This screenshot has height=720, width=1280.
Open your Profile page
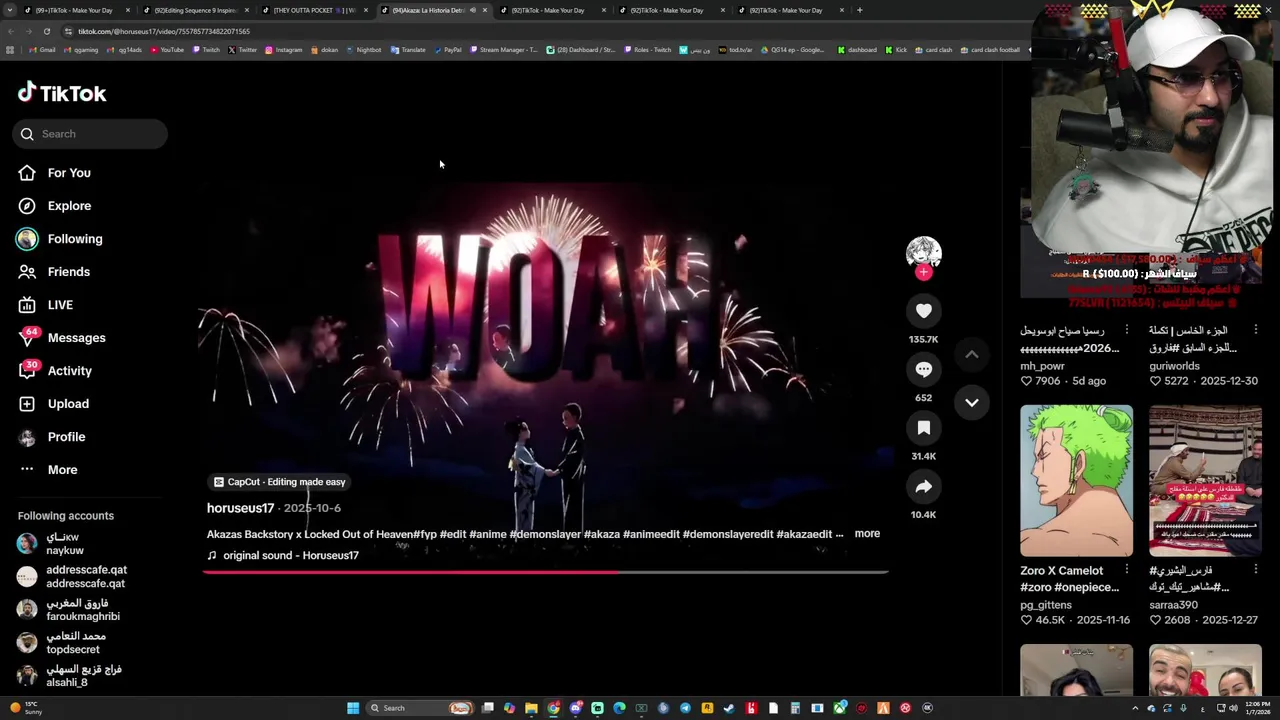coord(52,437)
